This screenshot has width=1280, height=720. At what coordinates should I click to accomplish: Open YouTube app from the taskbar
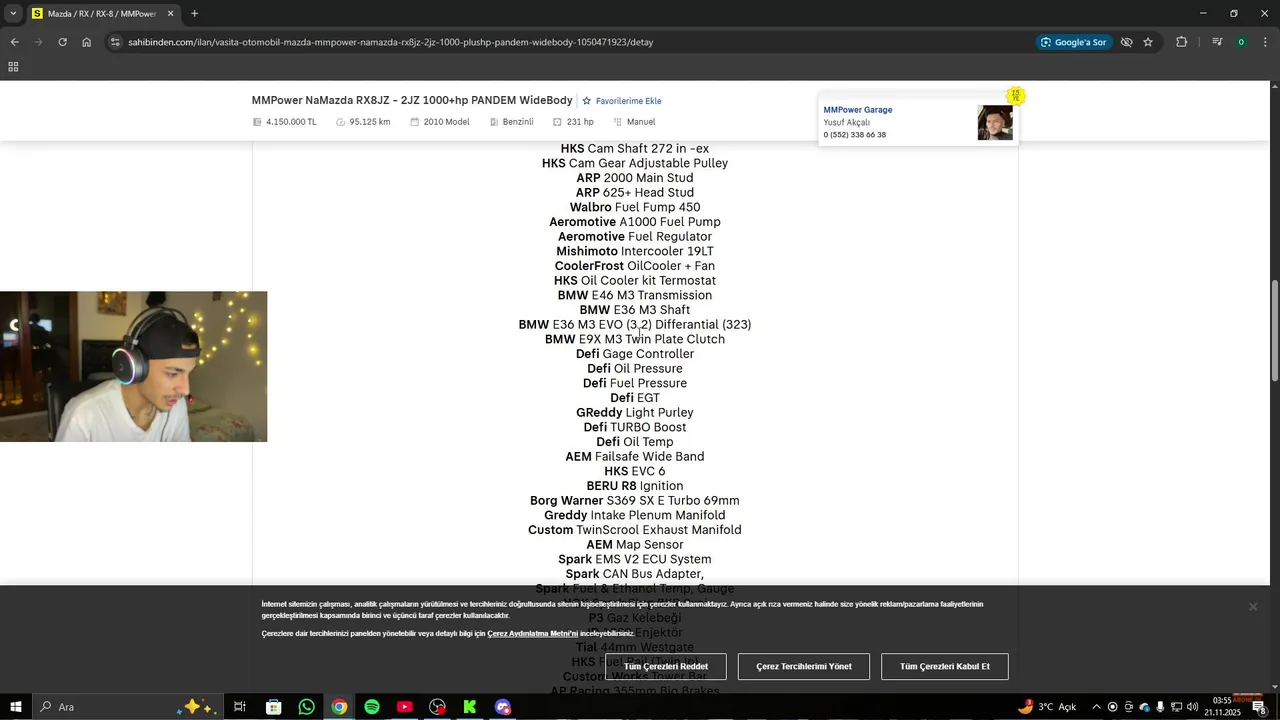point(404,706)
